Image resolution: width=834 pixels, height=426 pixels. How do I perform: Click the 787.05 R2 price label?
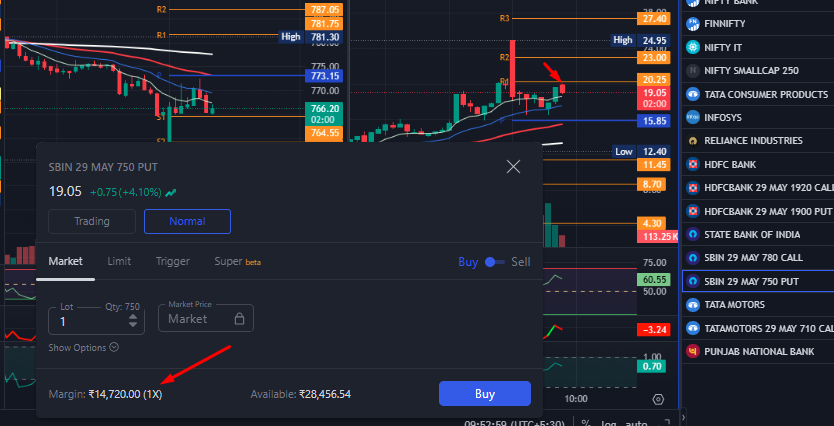click(324, 10)
